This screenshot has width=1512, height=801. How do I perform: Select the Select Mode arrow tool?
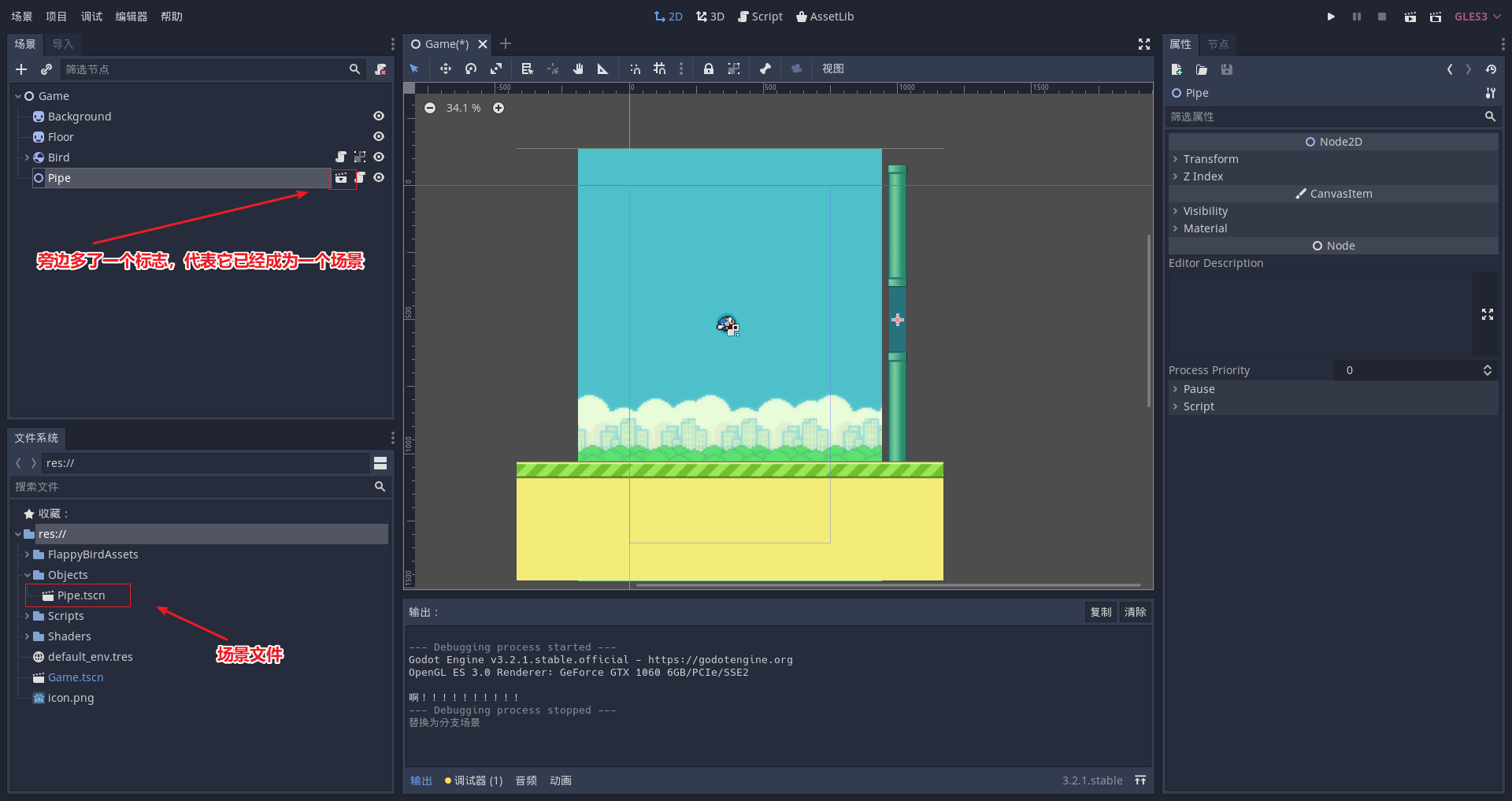pos(414,69)
